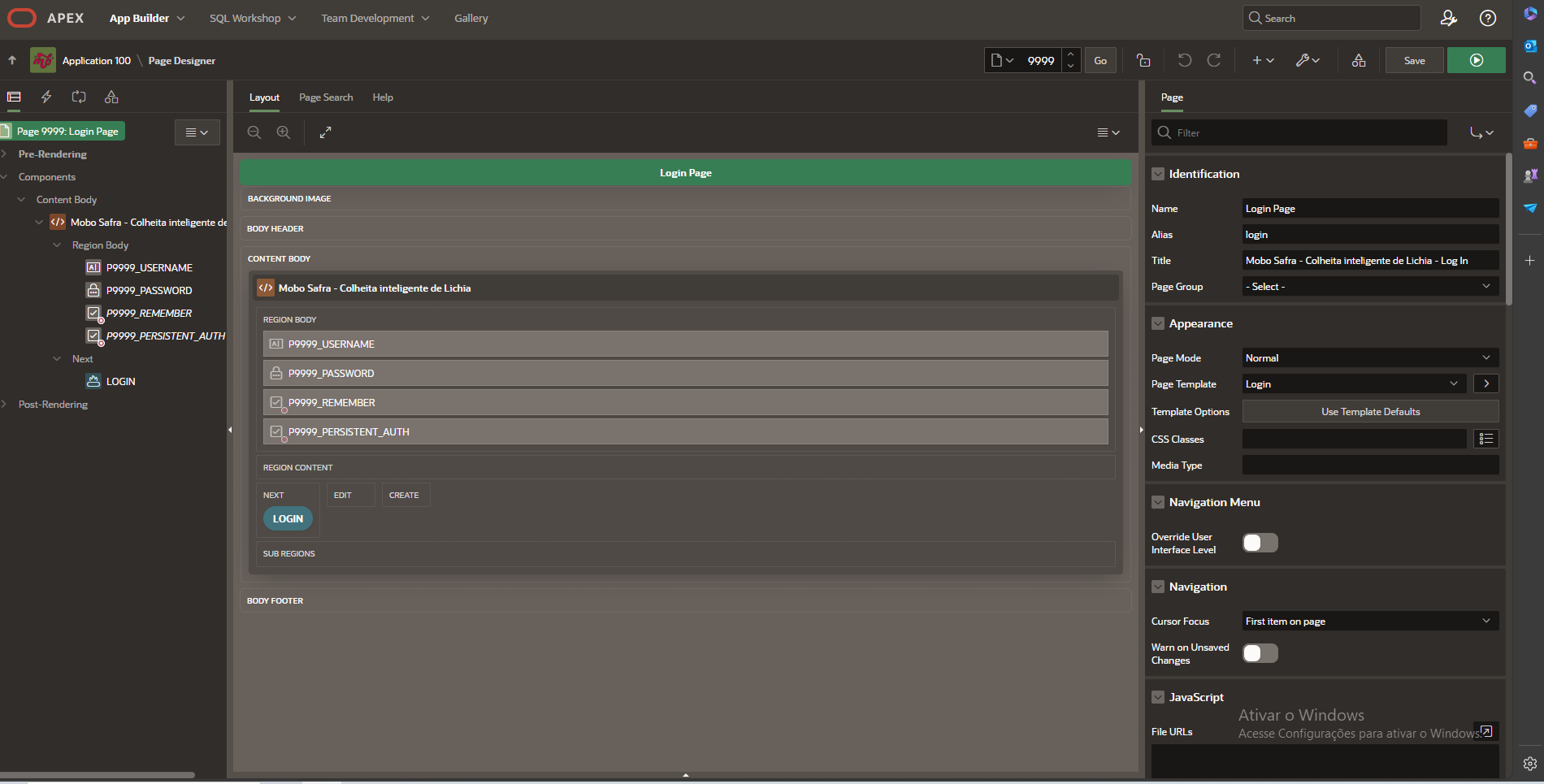Click the browser sidebar search icon
This screenshot has height=784, width=1544.
point(1530,78)
